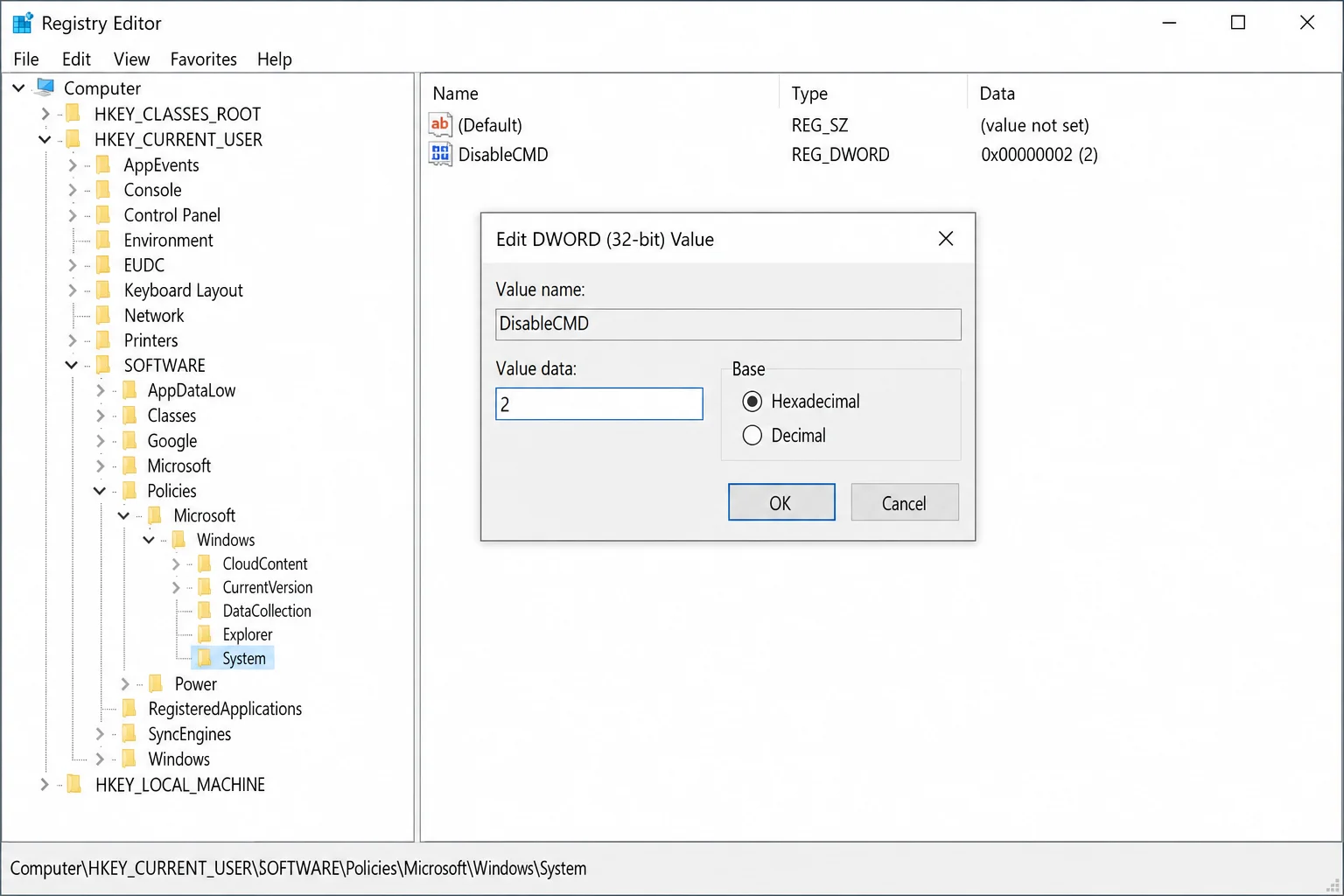Select the Decimal base radio button
This screenshot has height=896, width=1344.
(752, 435)
